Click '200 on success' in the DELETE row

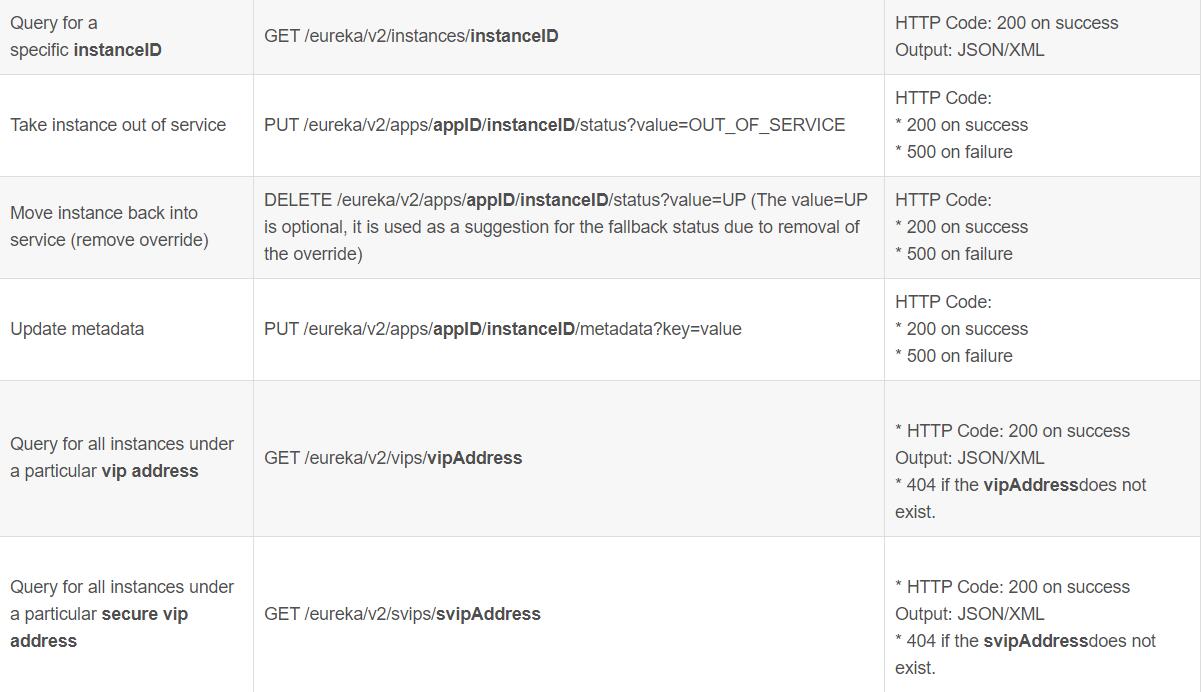click(961, 227)
